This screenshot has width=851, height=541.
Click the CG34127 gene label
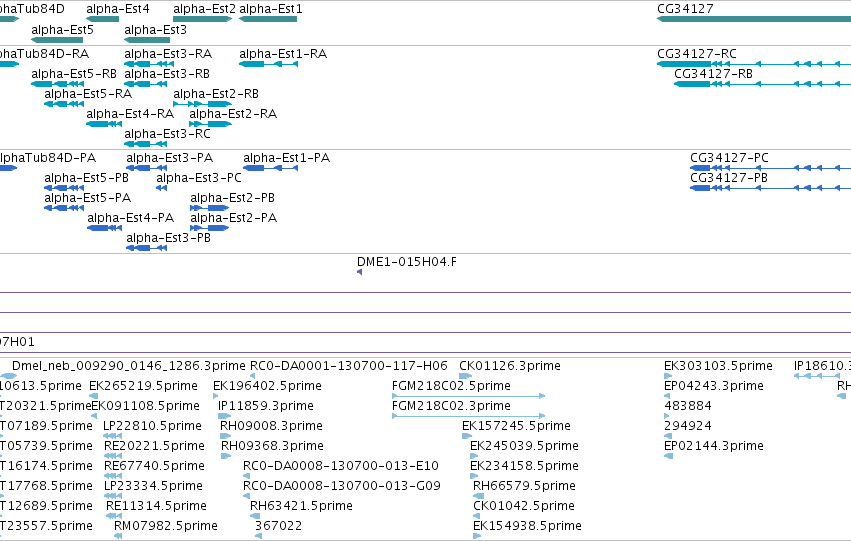tap(685, 9)
